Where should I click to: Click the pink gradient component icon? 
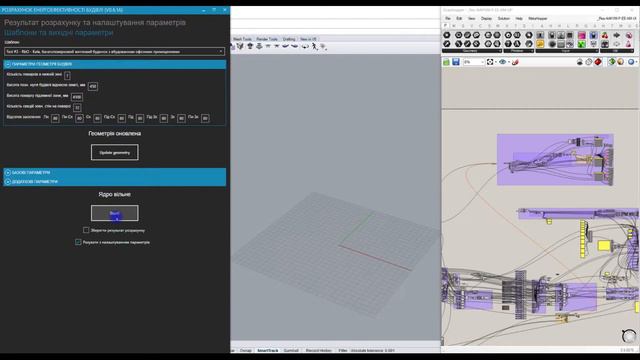coord(582,36)
